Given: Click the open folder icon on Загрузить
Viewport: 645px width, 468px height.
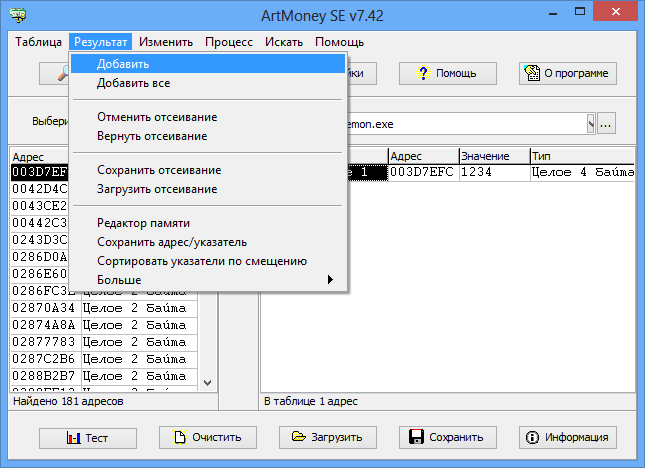Looking at the screenshot, I should click(x=299, y=436).
